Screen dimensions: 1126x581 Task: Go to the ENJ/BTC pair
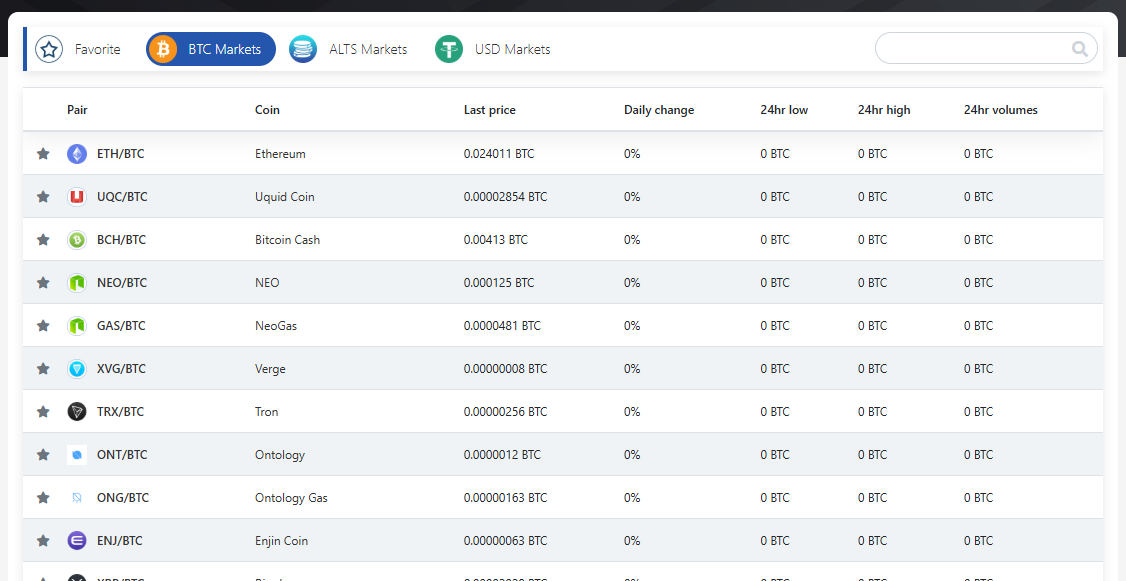120,541
